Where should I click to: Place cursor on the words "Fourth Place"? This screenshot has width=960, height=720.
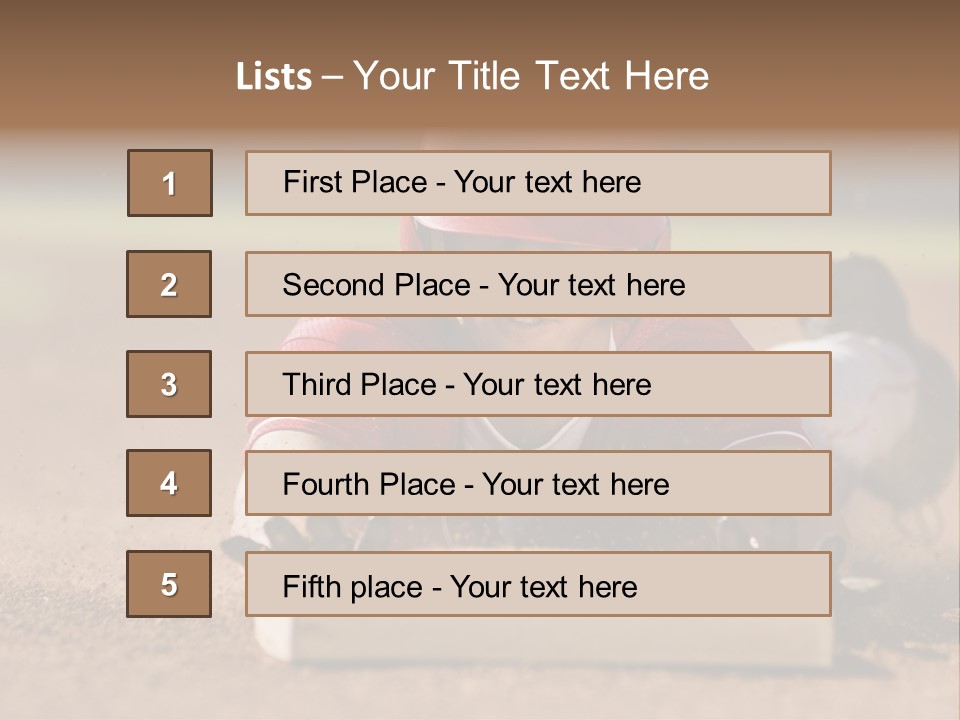[x=368, y=485]
